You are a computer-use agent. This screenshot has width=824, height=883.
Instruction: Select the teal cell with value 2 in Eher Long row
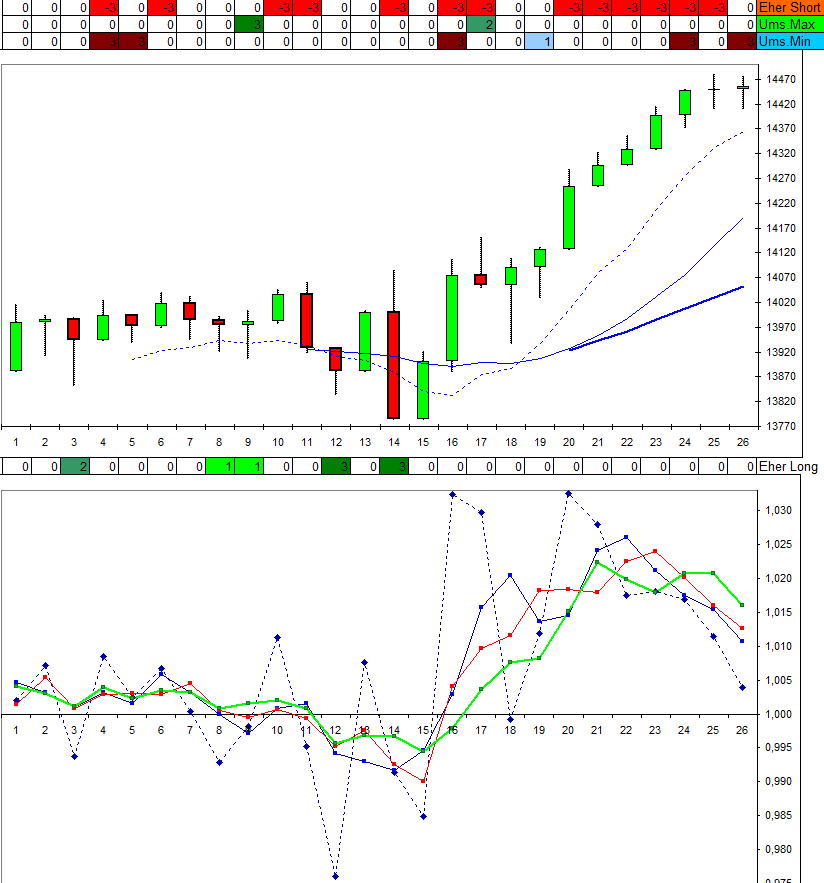point(74,466)
